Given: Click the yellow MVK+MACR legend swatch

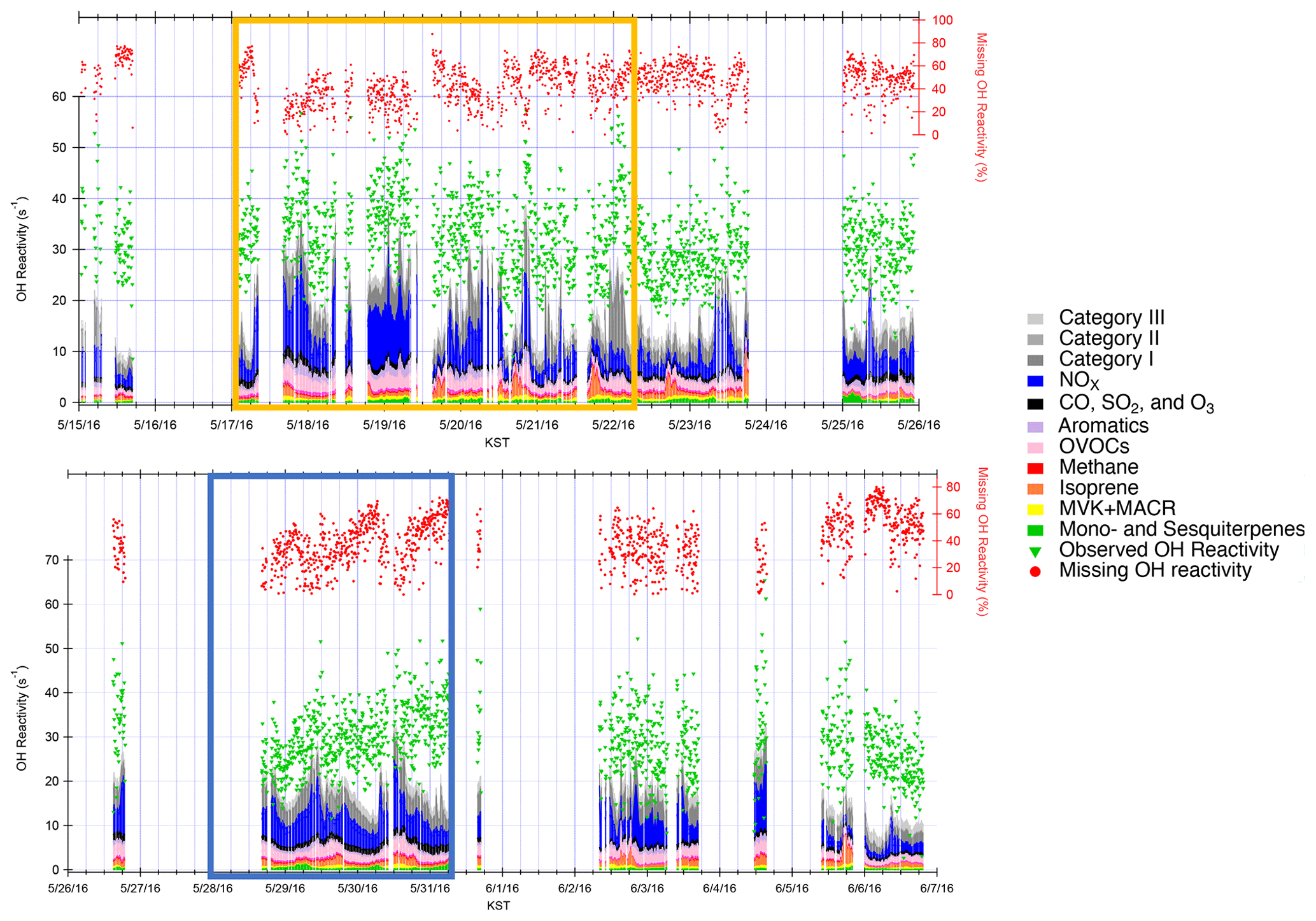Looking at the screenshot, I should pos(1035,509).
